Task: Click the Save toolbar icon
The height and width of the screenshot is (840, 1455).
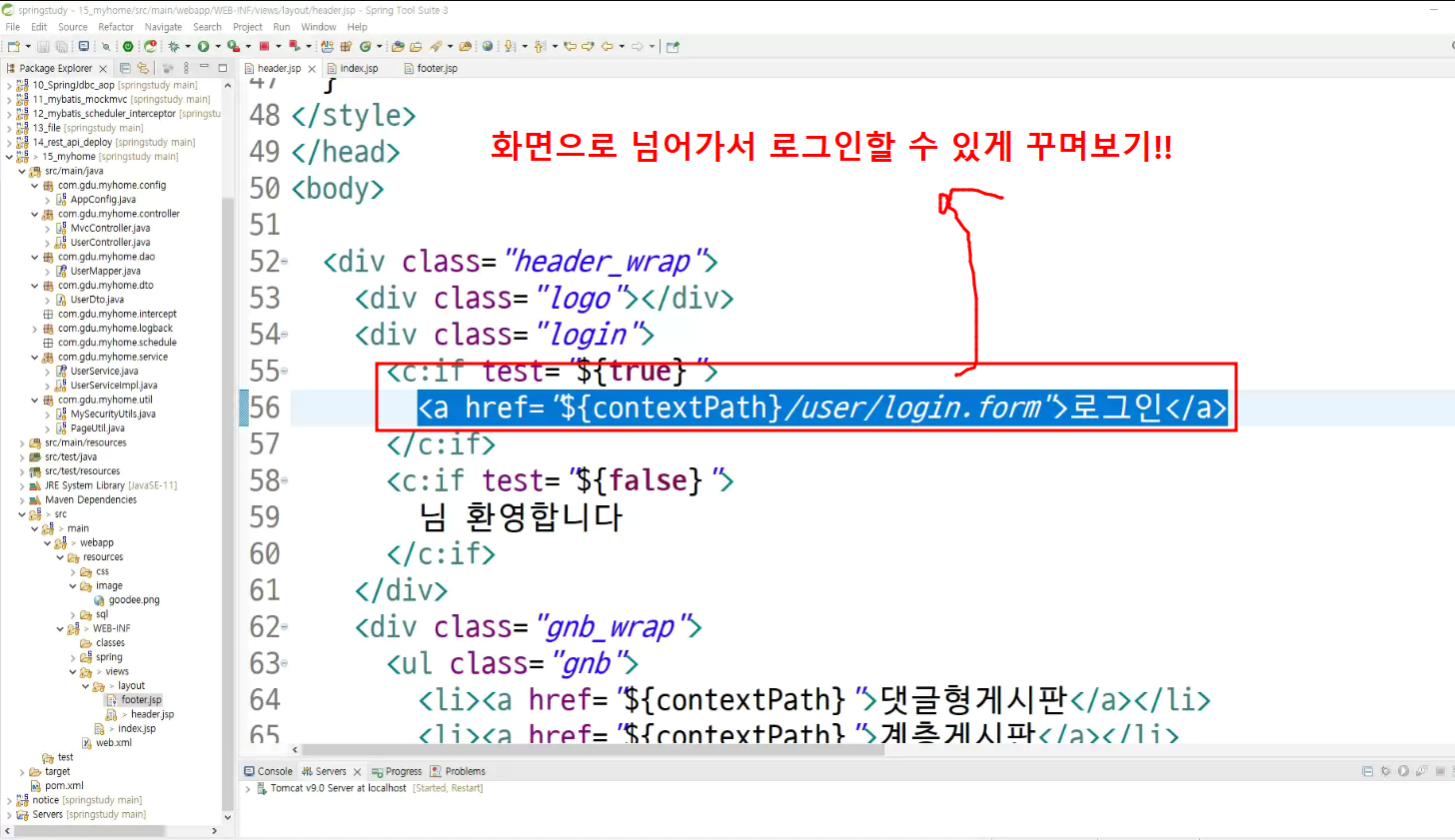Action: coord(43,46)
